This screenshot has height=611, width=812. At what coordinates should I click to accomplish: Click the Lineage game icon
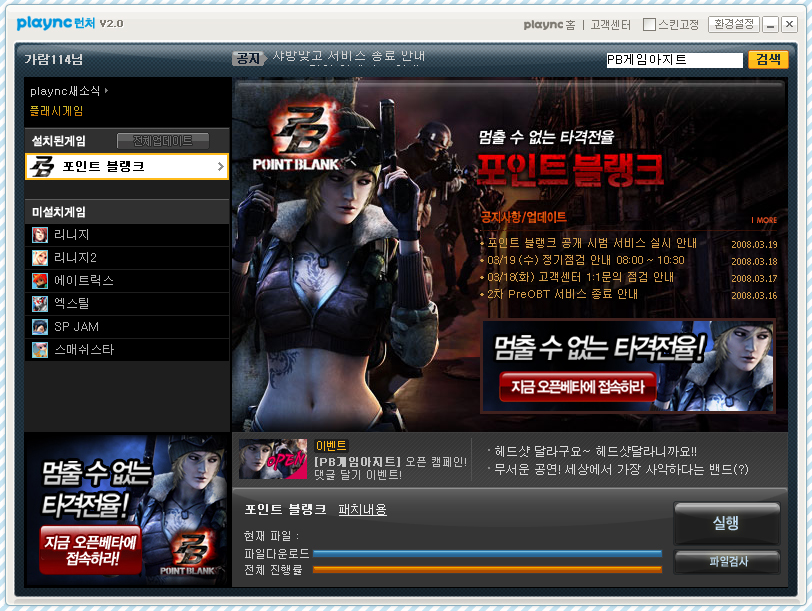pyautogui.click(x=40, y=235)
